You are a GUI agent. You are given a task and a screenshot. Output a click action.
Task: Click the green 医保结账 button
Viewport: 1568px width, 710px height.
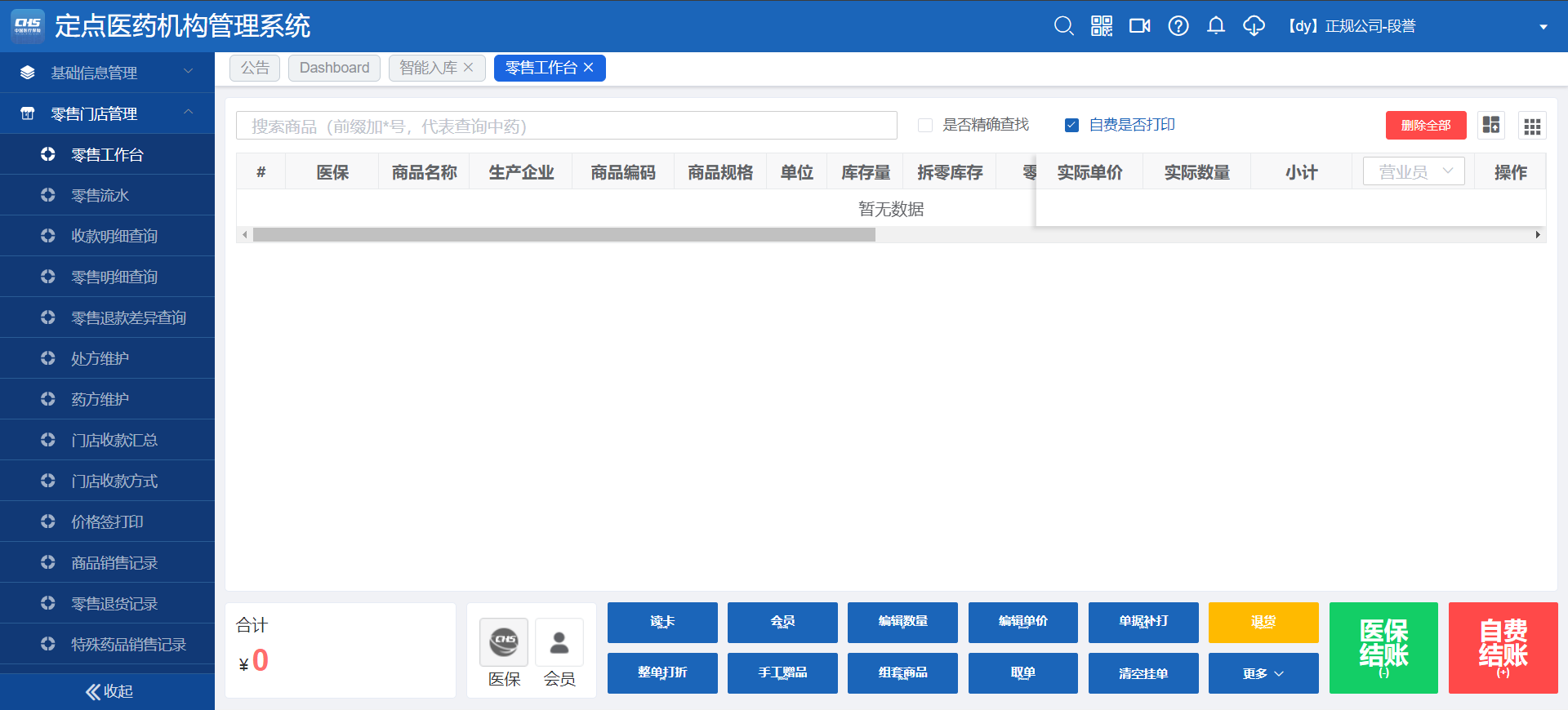pyautogui.click(x=1383, y=648)
